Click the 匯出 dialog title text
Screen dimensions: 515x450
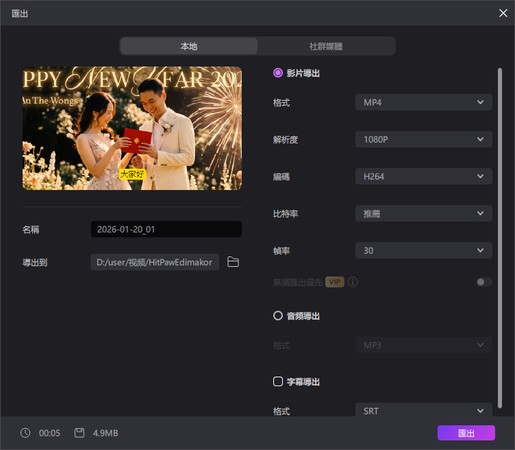(20, 13)
